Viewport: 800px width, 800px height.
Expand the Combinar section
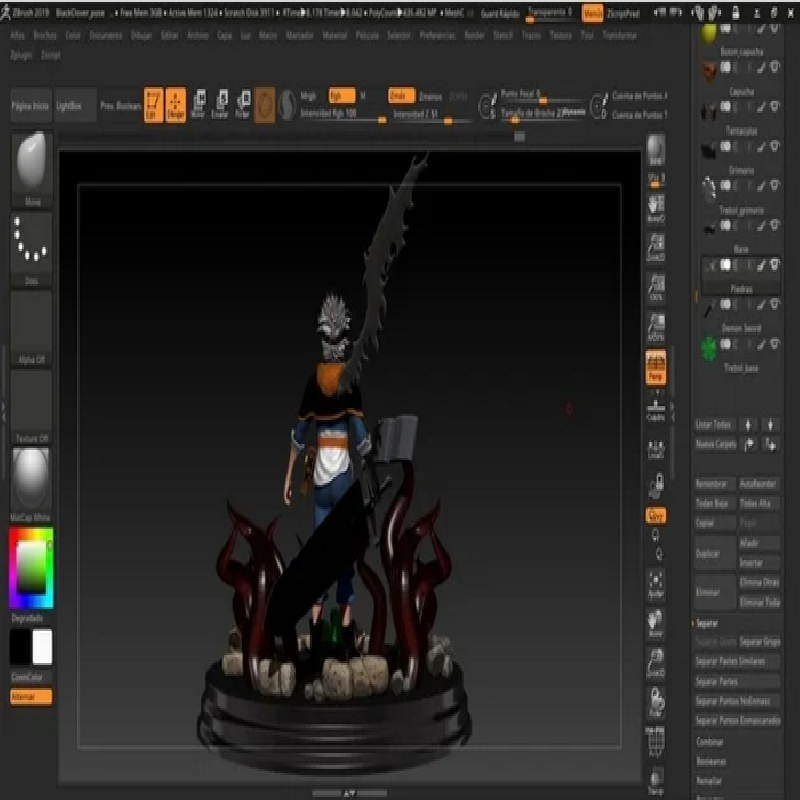click(710, 742)
